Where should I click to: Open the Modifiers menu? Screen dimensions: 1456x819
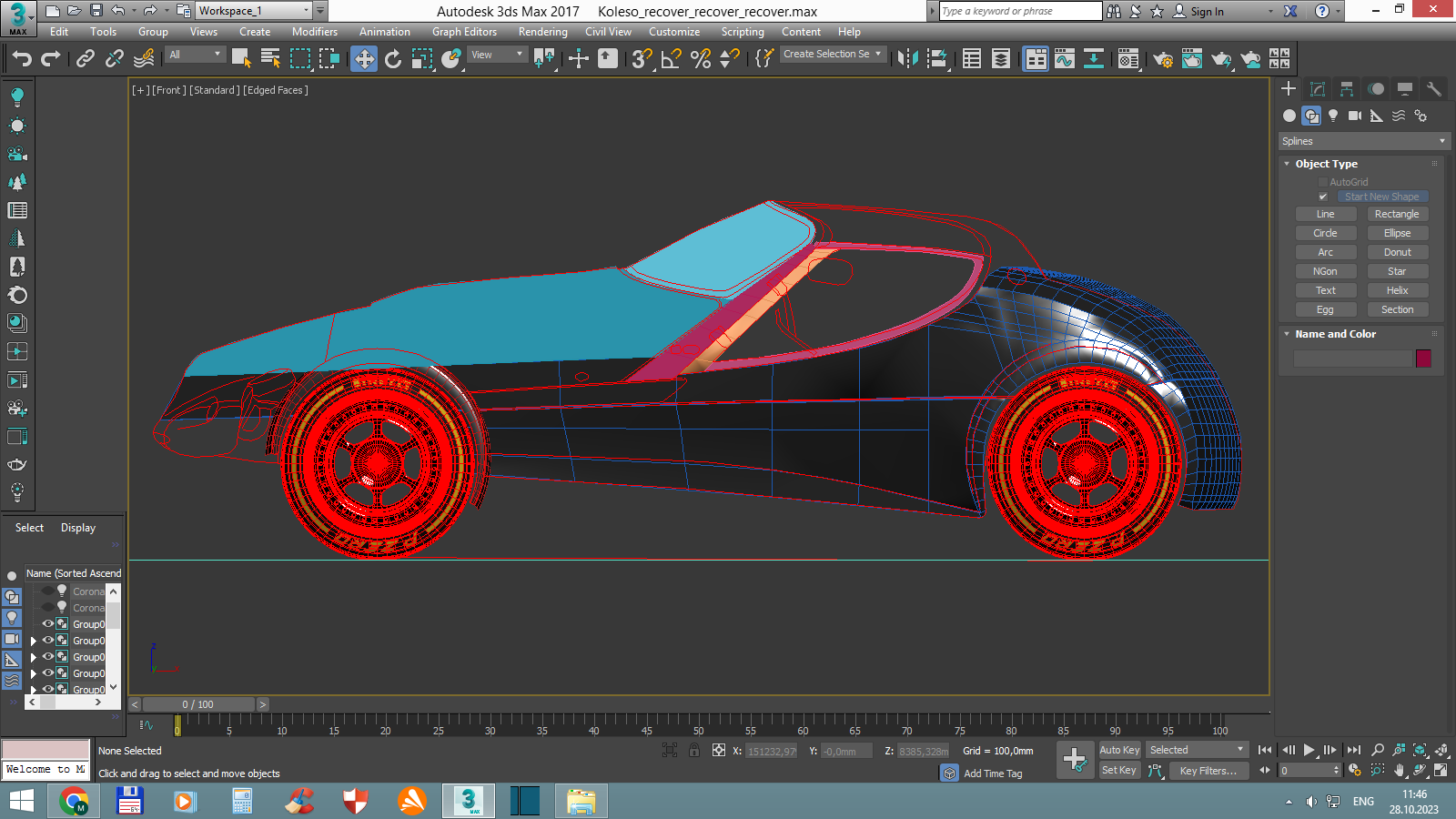click(x=314, y=32)
